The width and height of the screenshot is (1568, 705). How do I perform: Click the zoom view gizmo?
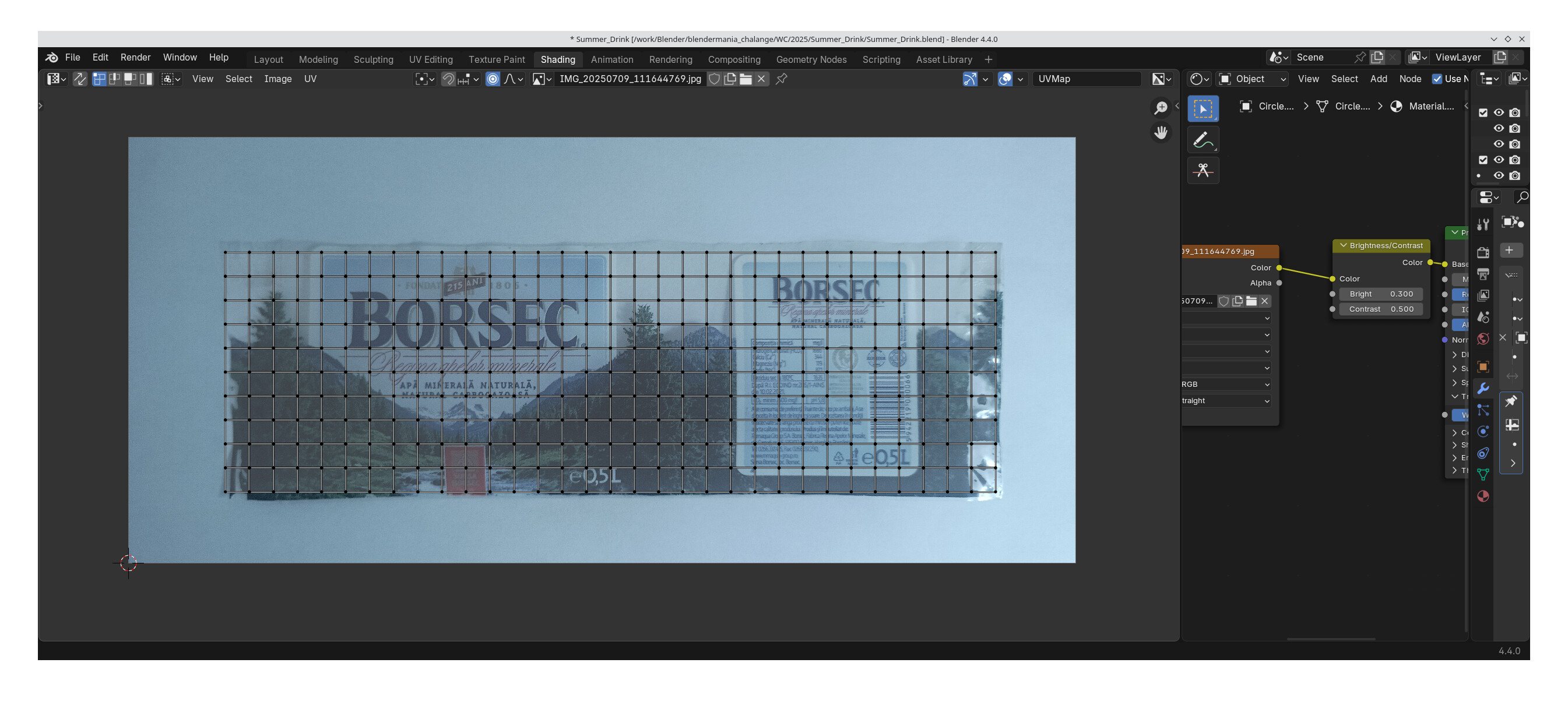pos(1161,108)
